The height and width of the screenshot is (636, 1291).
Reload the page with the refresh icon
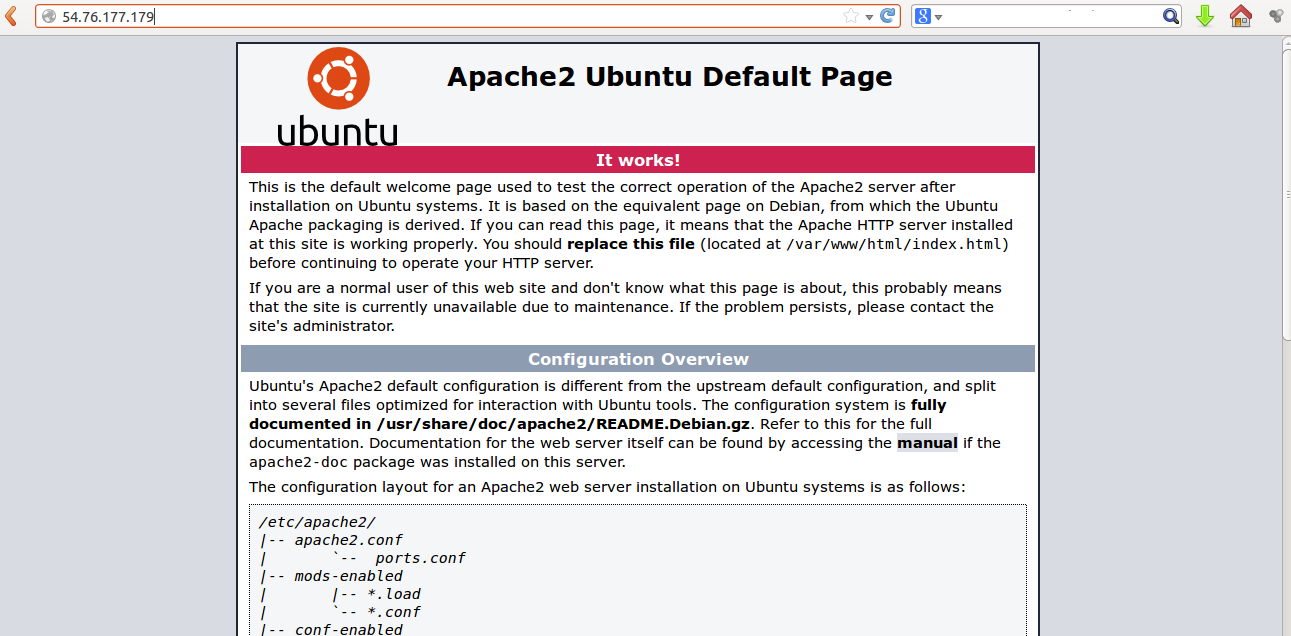coord(886,16)
